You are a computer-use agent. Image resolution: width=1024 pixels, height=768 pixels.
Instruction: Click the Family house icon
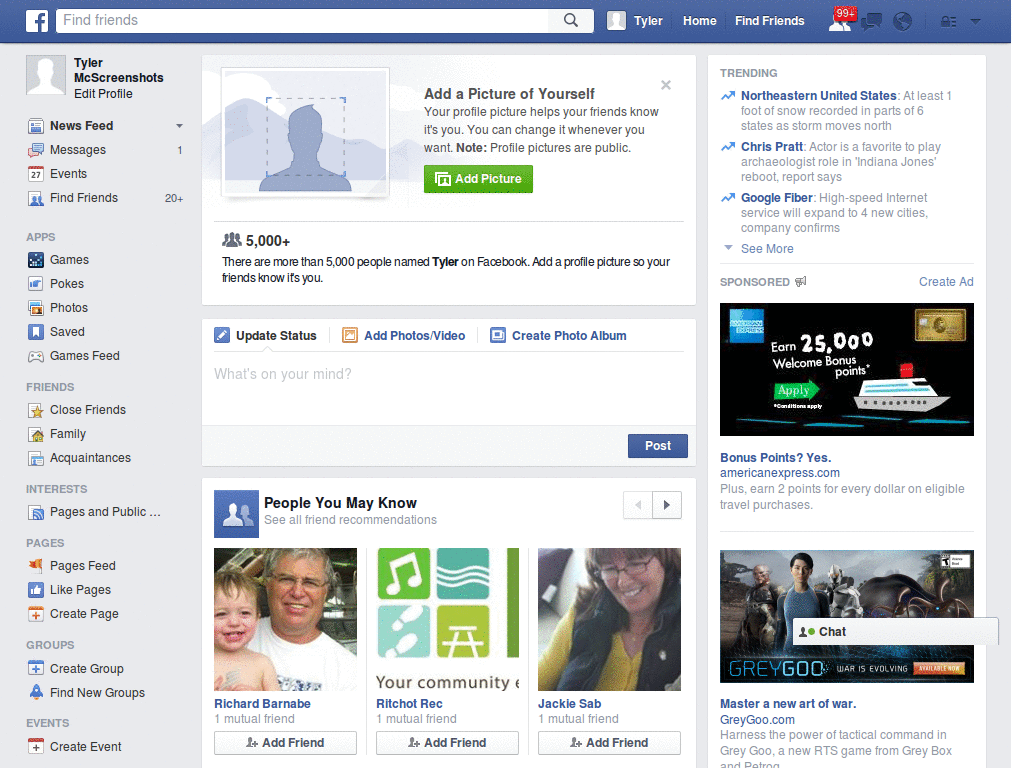pyautogui.click(x=36, y=435)
